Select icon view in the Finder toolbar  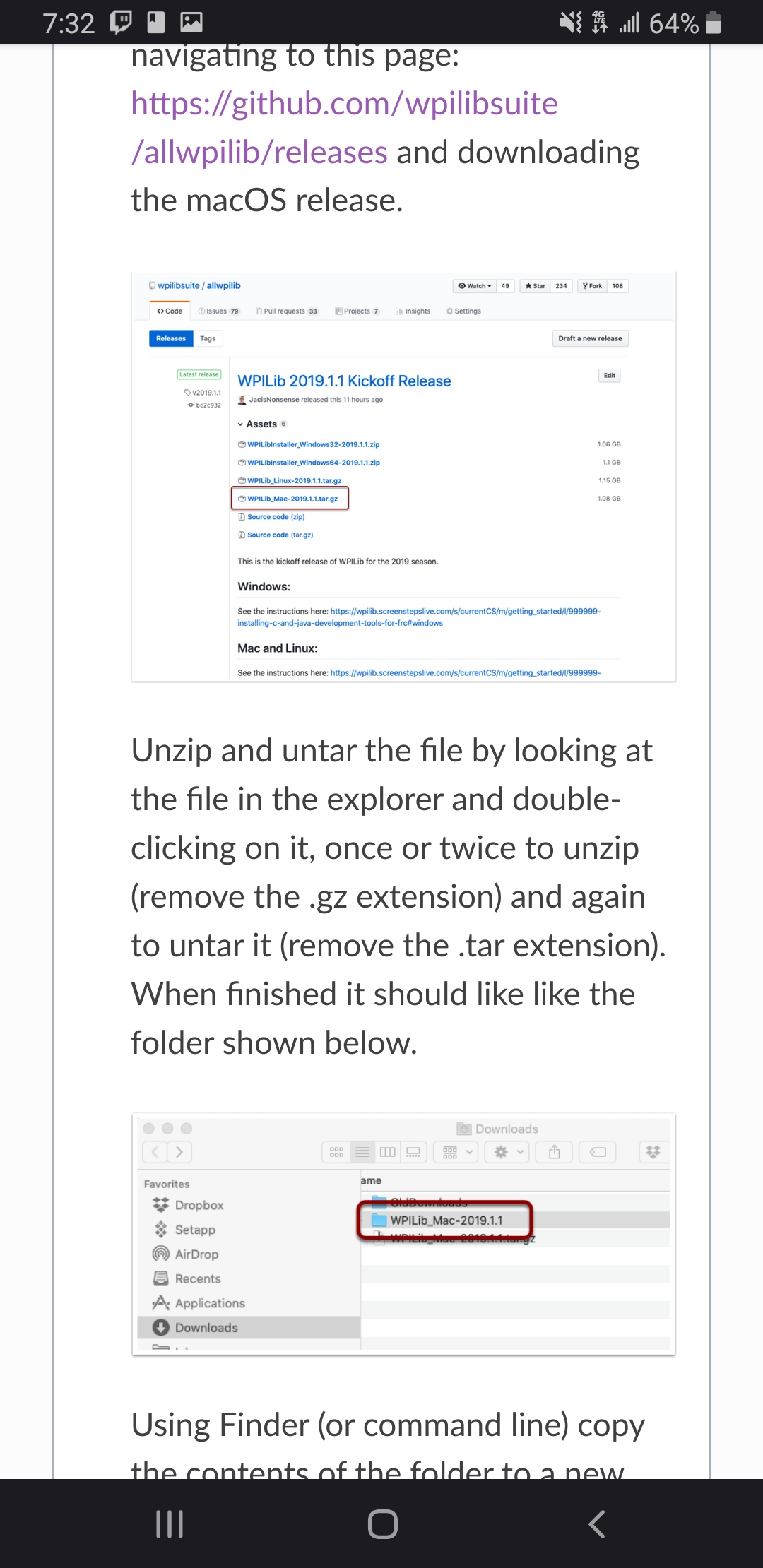(x=337, y=1152)
